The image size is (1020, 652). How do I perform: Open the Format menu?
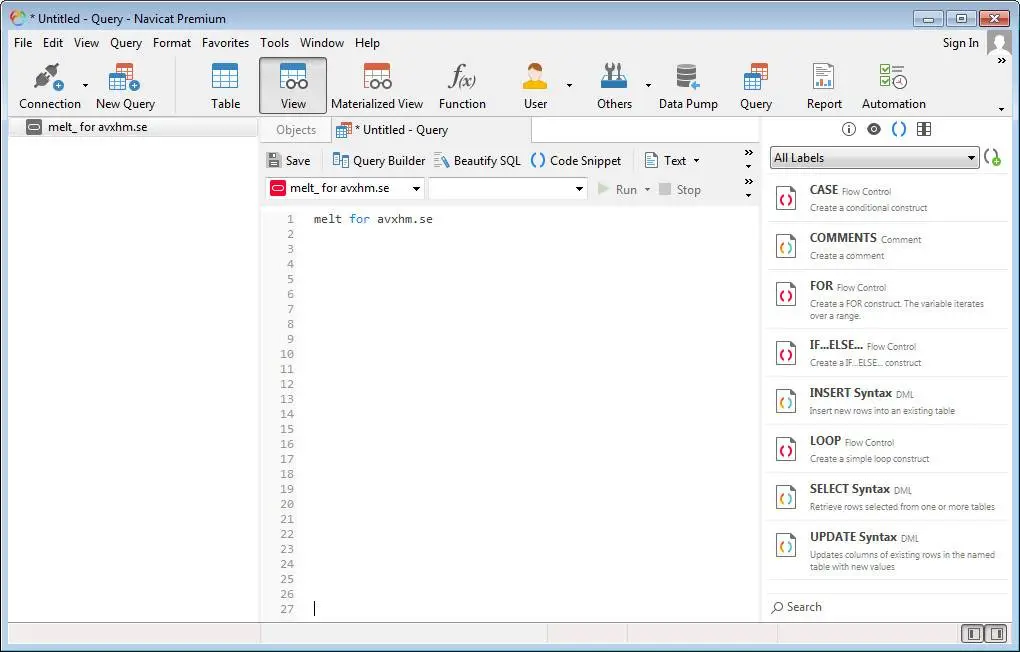[x=172, y=43]
